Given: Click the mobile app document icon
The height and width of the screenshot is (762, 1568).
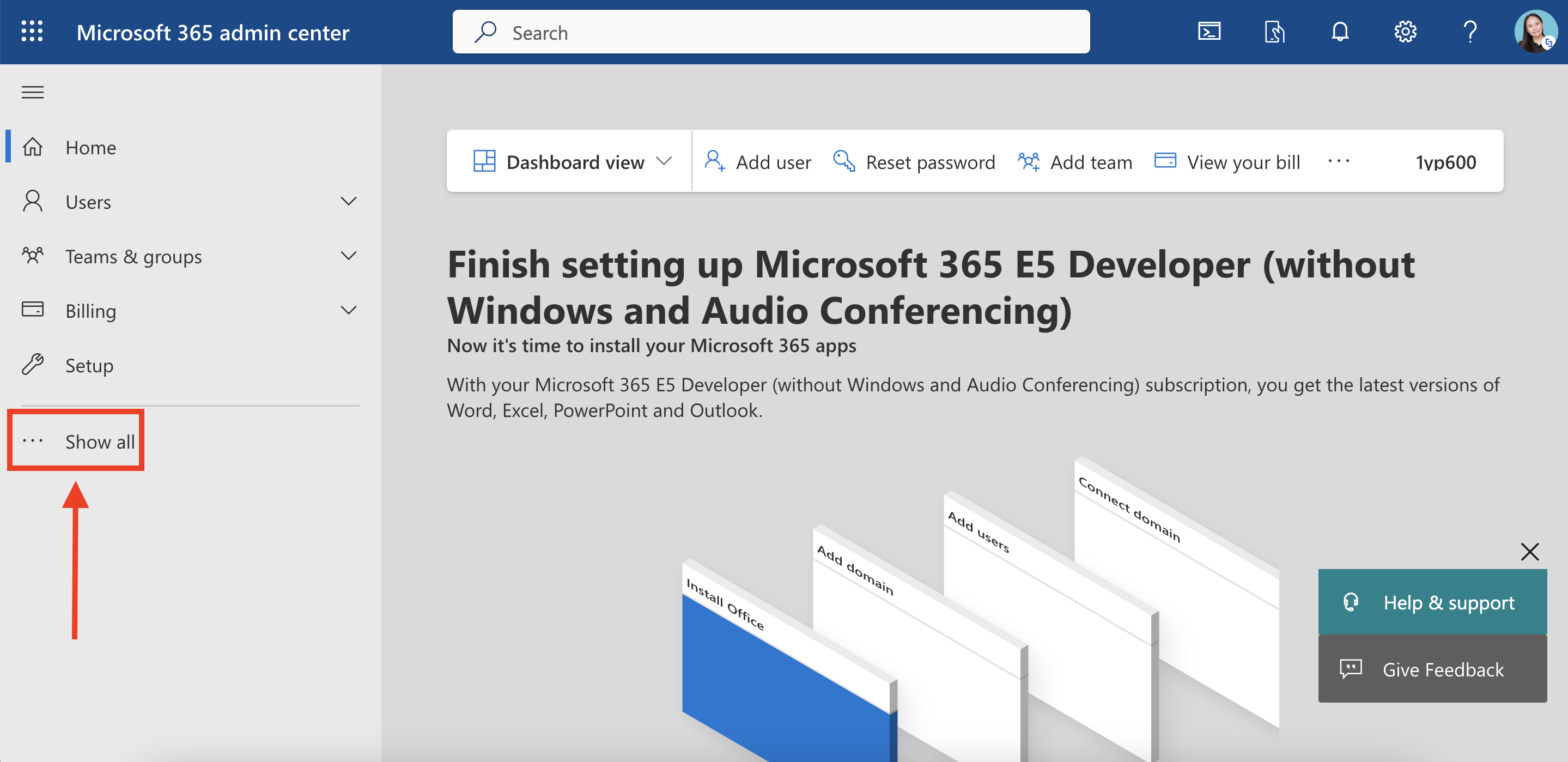Looking at the screenshot, I should [x=1274, y=32].
